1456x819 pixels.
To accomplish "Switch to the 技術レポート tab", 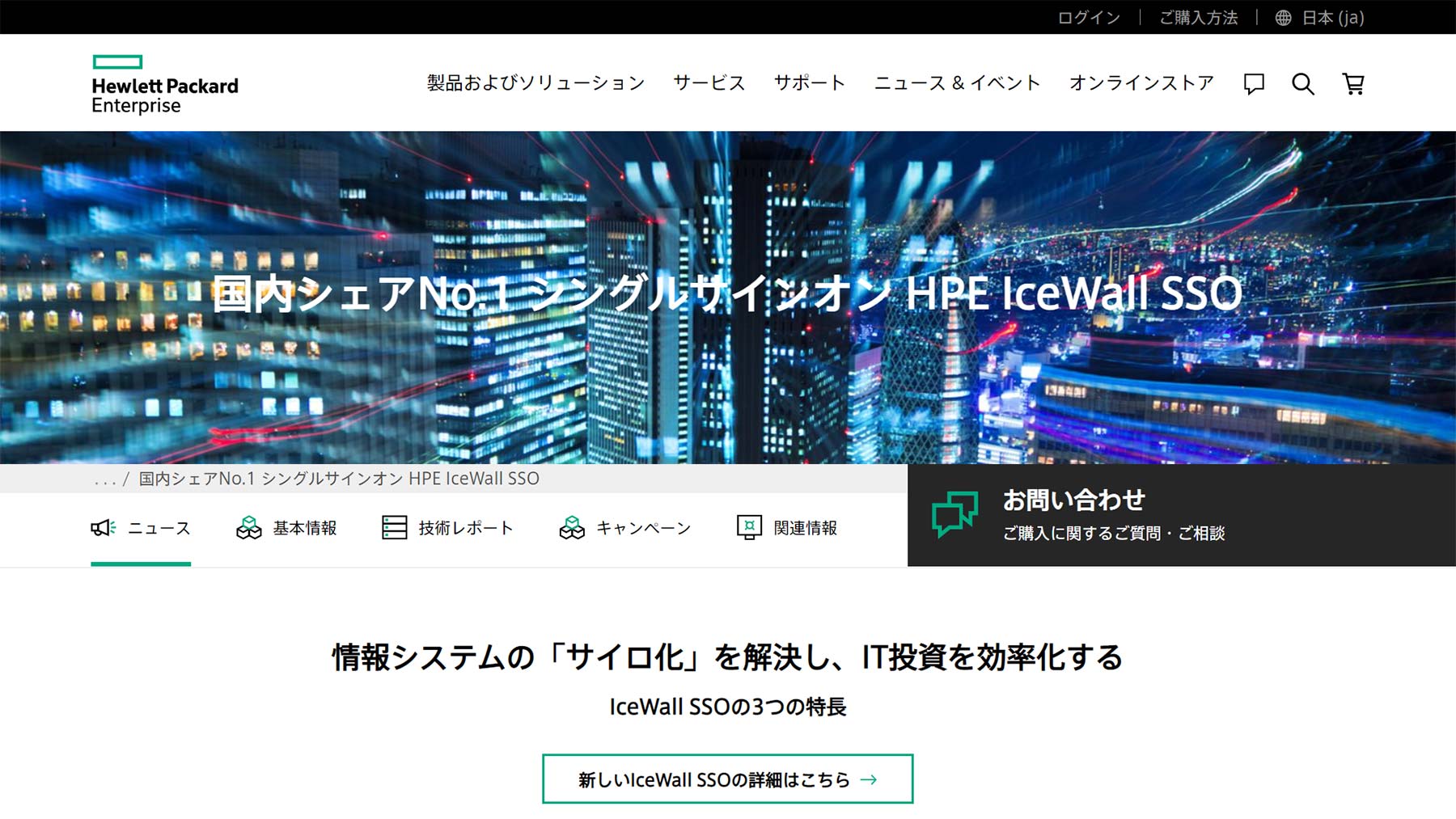I will point(447,528).
